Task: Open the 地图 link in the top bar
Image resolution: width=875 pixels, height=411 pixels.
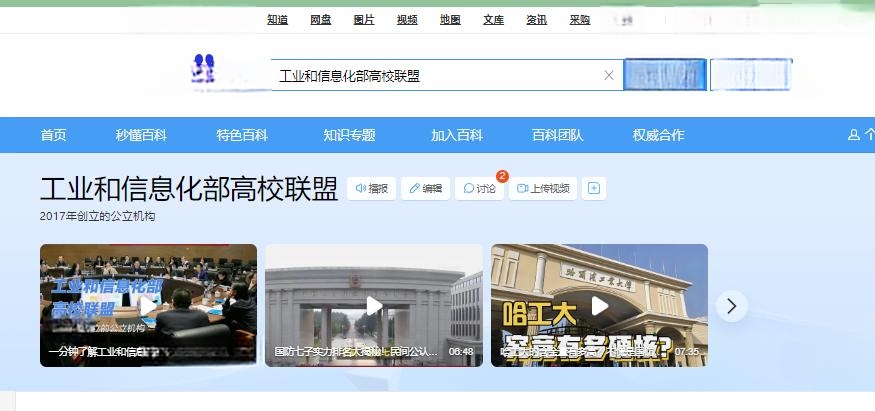Action: pos(450,20)
